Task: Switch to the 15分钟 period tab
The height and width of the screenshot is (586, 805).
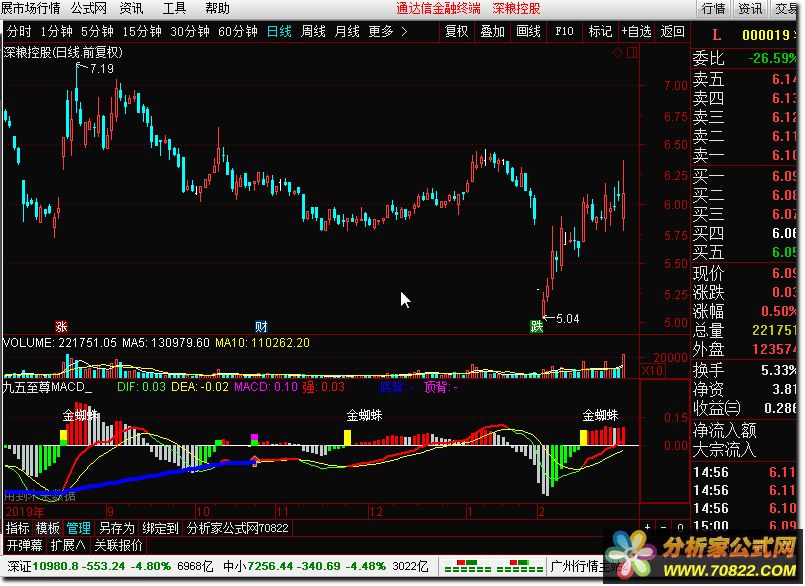Action: tap(142, 31)
